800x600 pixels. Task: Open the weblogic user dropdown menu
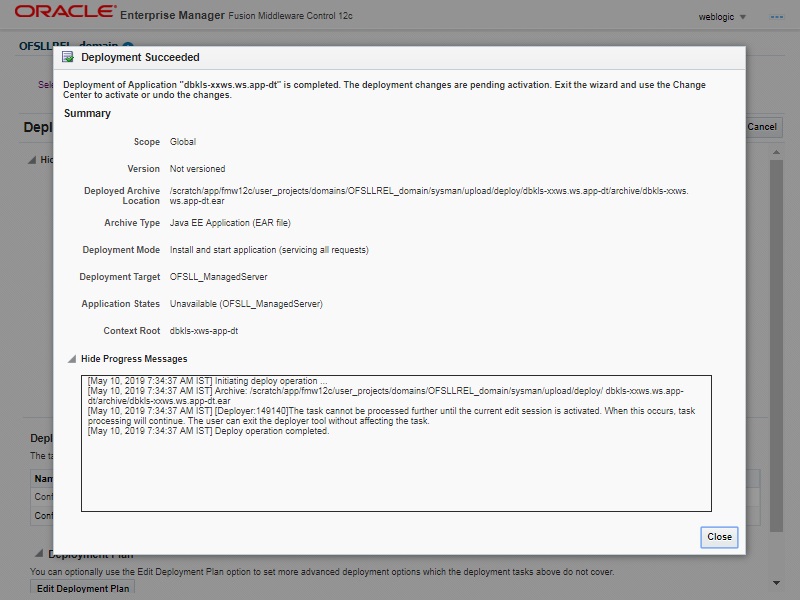pyautogui.click(x=722, y=17)
